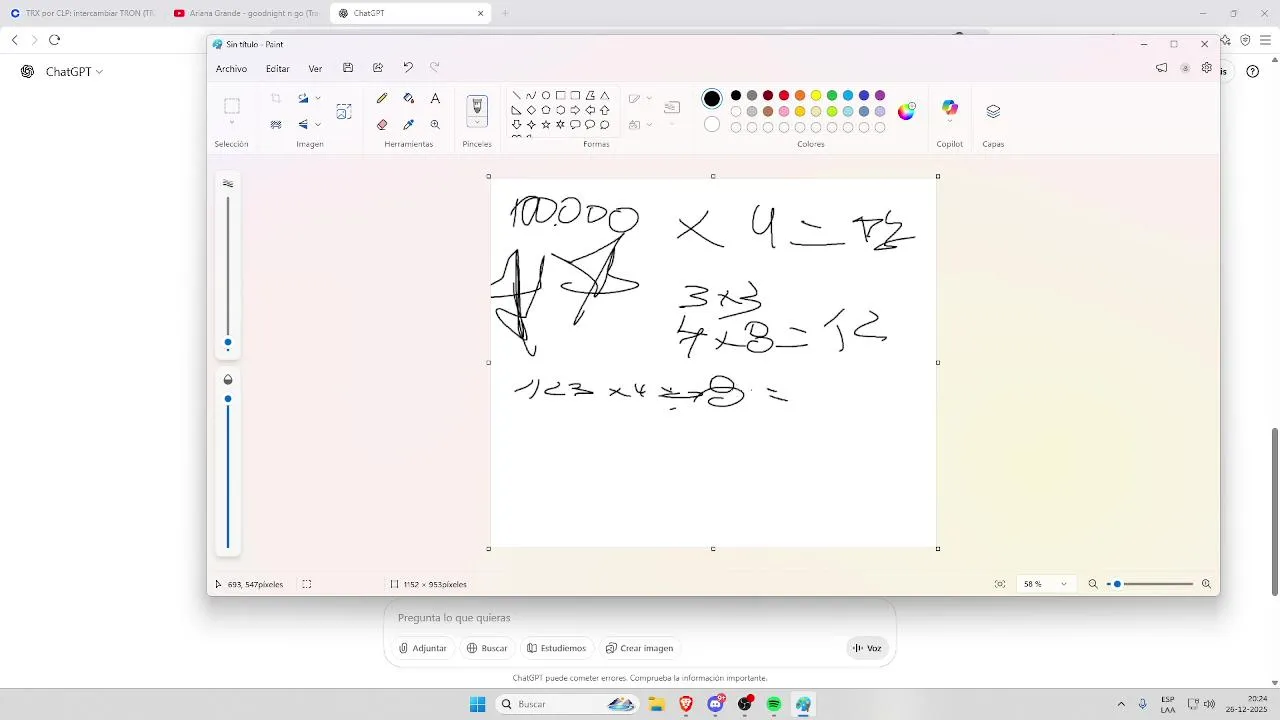
Task: Click the Share icon in Paint
Action: click(378, 68)
